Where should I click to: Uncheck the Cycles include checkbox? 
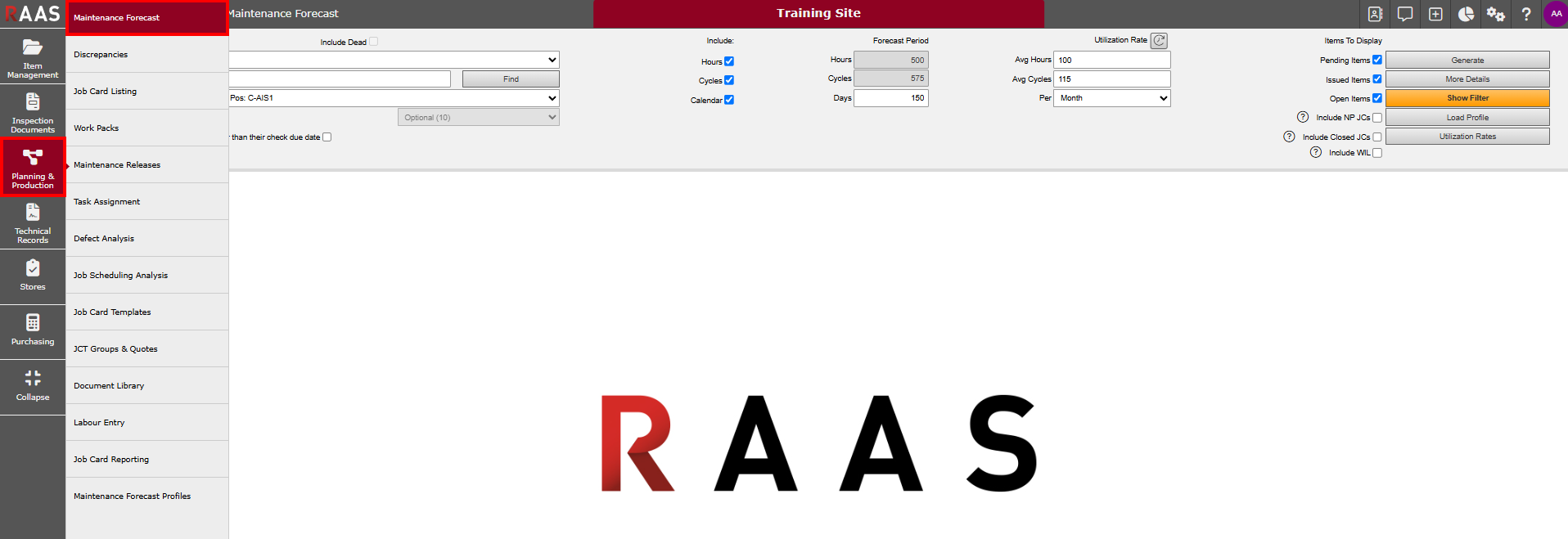point(729,80)
